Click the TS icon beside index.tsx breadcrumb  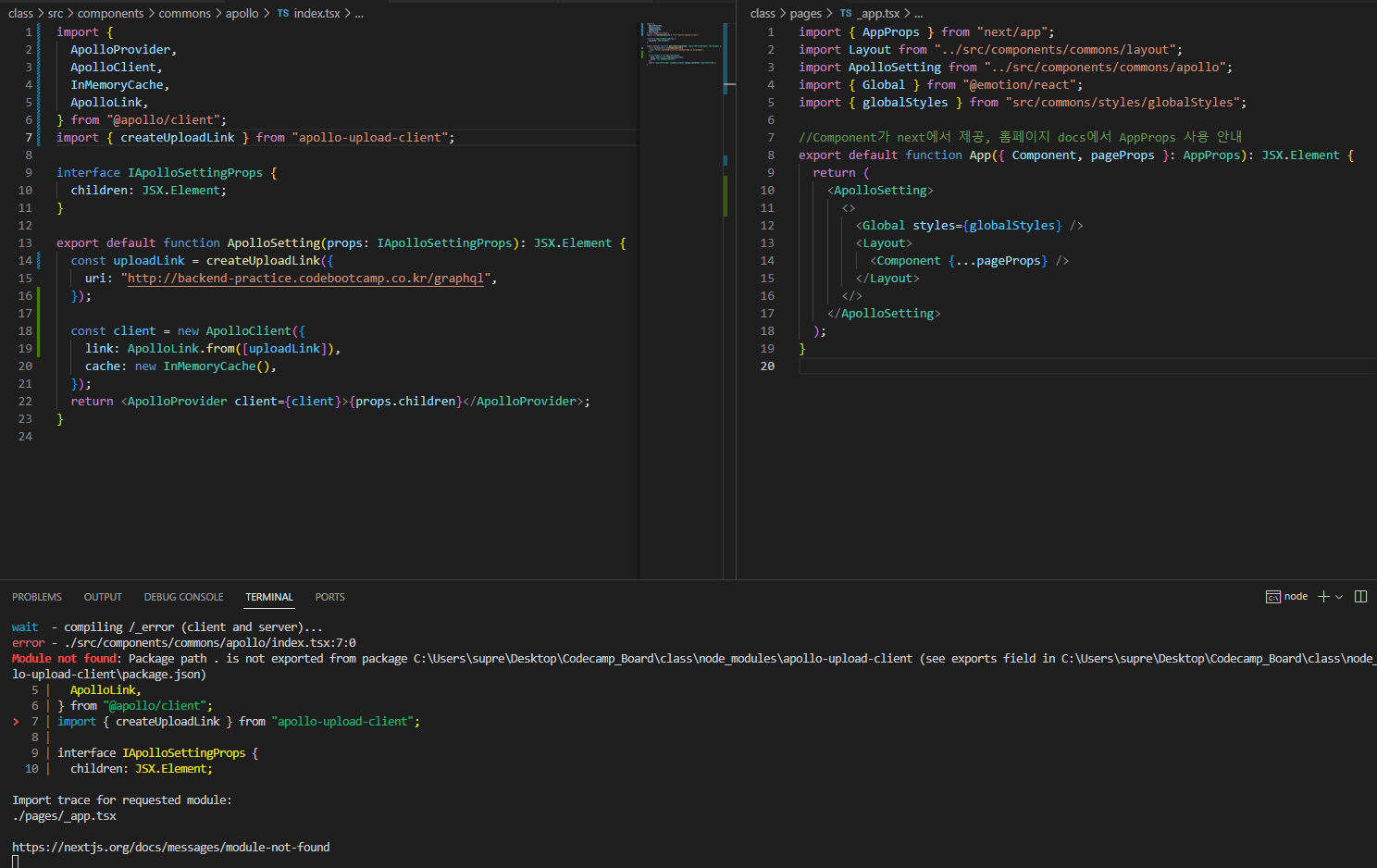point(283,14)
